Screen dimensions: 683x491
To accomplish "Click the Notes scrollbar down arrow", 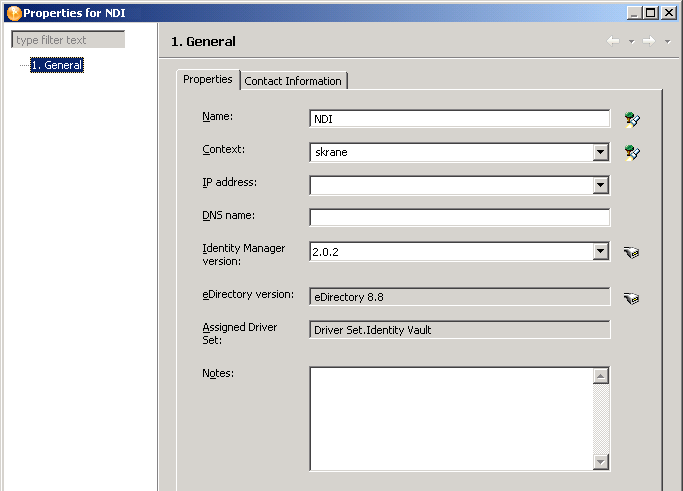I will pyautogui.click(x=601, y=462).
